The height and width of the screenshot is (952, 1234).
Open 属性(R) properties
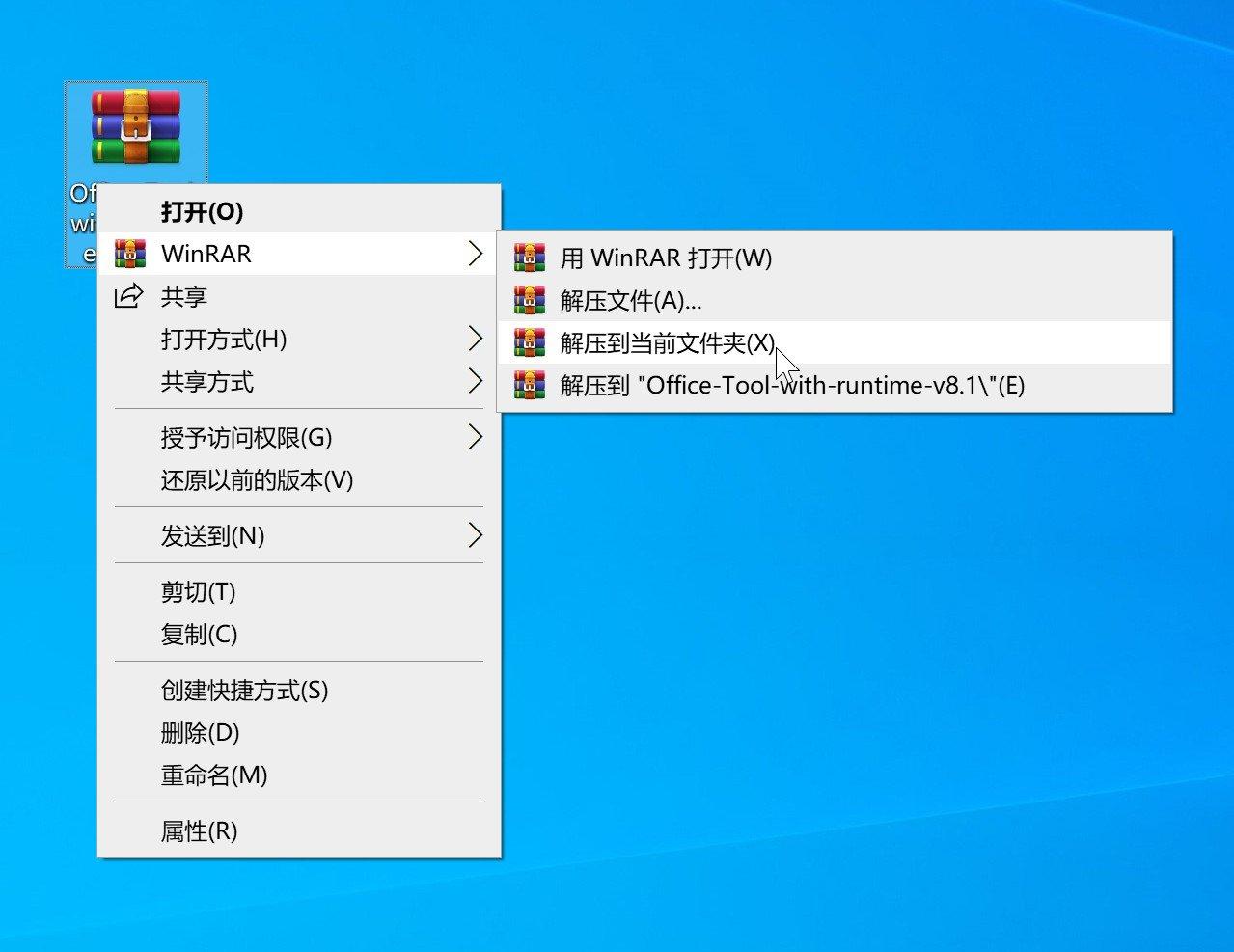coord(299,830)
